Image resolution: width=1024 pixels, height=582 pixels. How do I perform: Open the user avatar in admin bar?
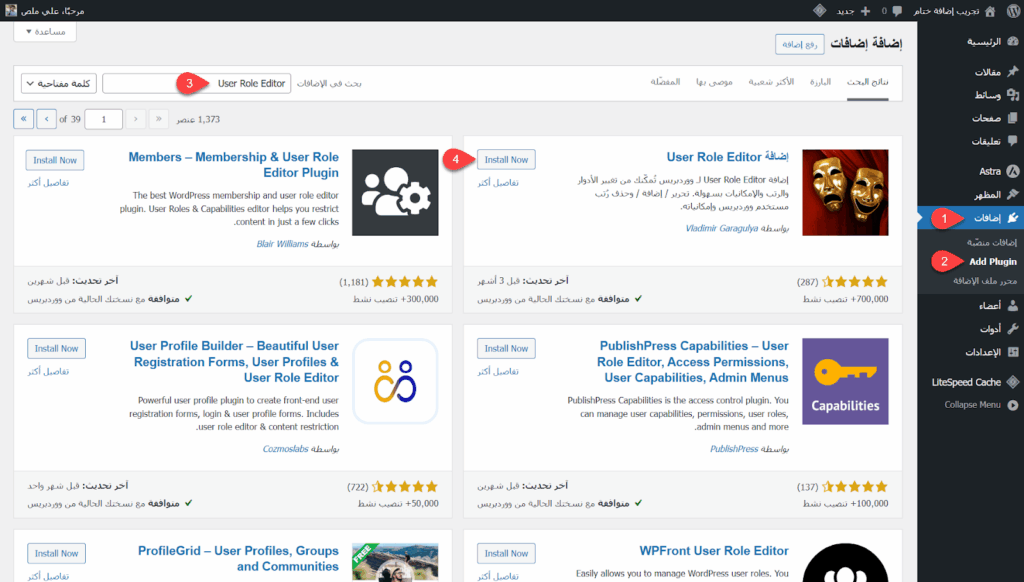(x=11, y=10)
